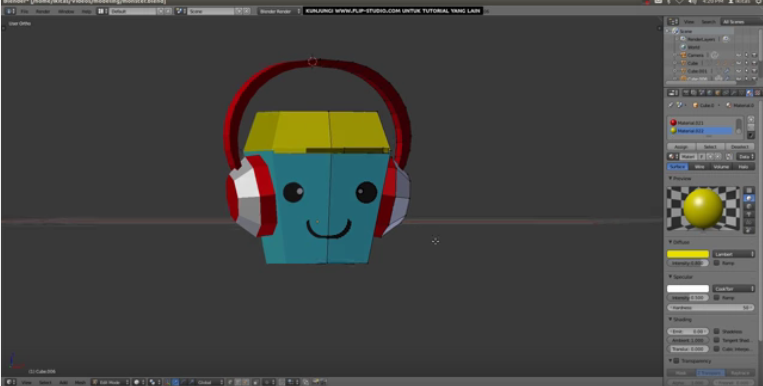Open the World properties tab icon
Image resolution: width=763 pixels, height=386 pixels.
tap(709, 92)
